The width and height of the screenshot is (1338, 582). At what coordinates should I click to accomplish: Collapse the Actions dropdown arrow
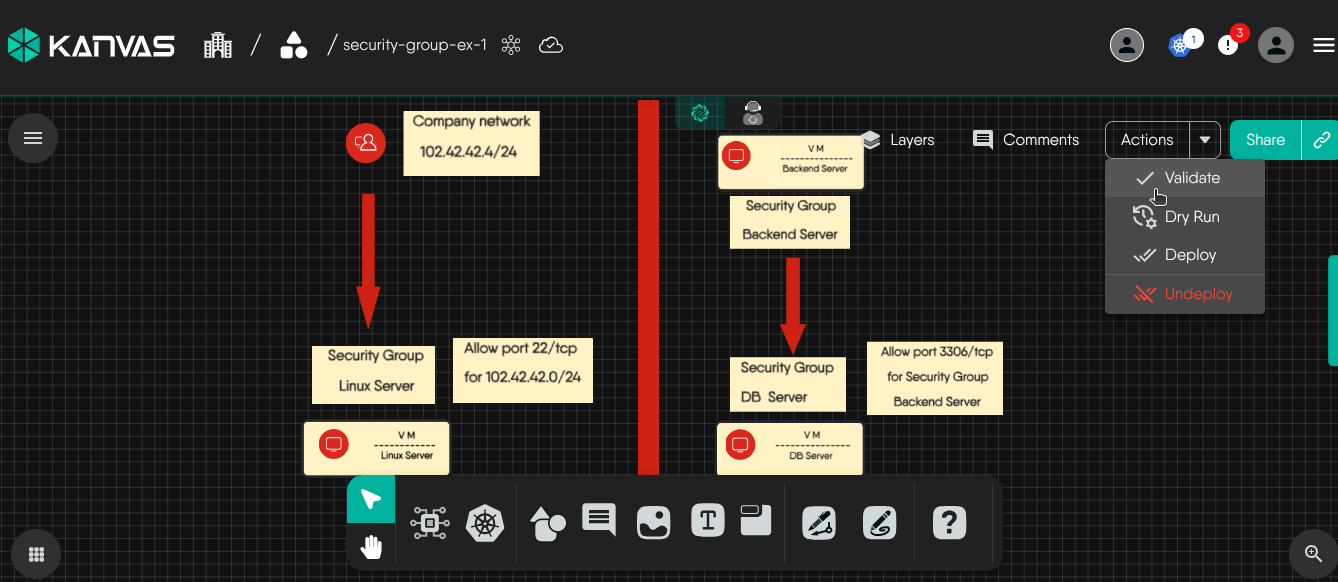(1205, 140)
